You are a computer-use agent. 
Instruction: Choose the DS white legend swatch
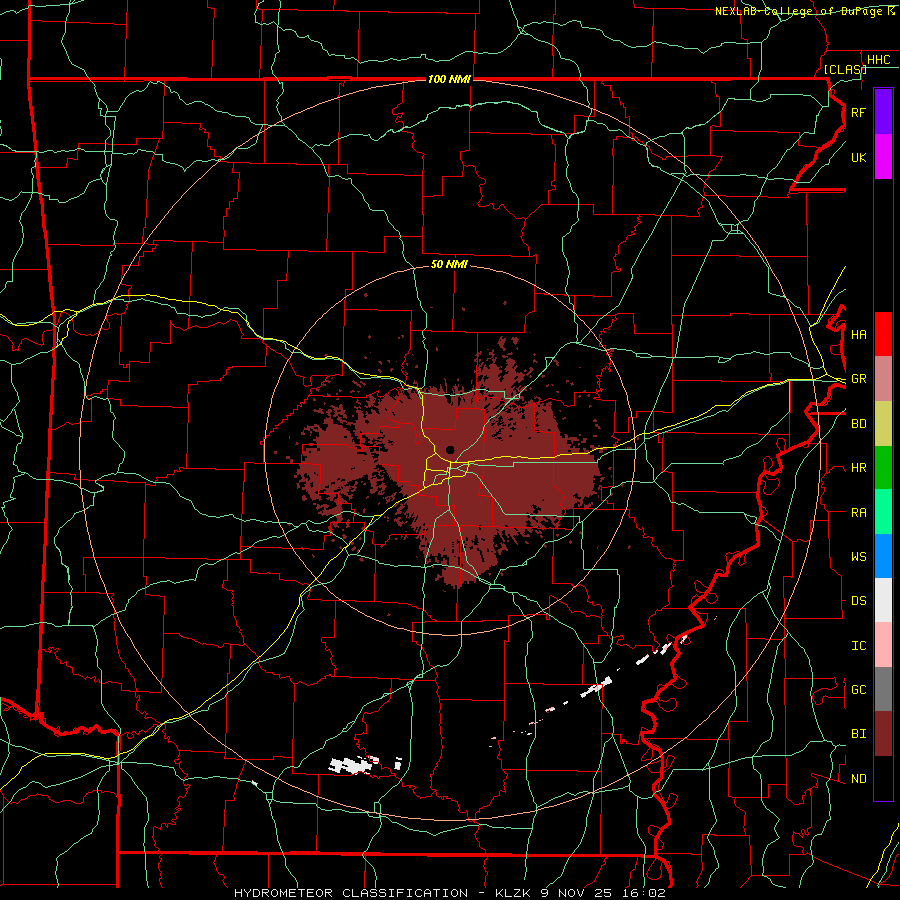(x=883, y=600)
